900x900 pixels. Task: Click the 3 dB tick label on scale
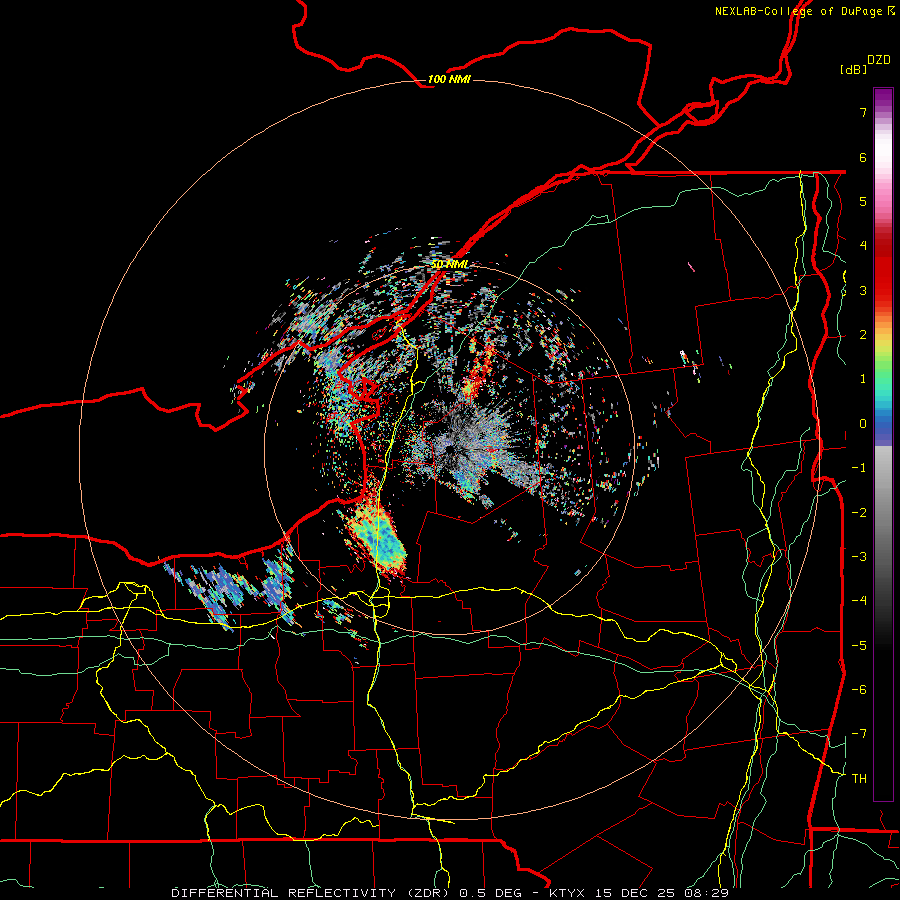[x=863, y=290]
